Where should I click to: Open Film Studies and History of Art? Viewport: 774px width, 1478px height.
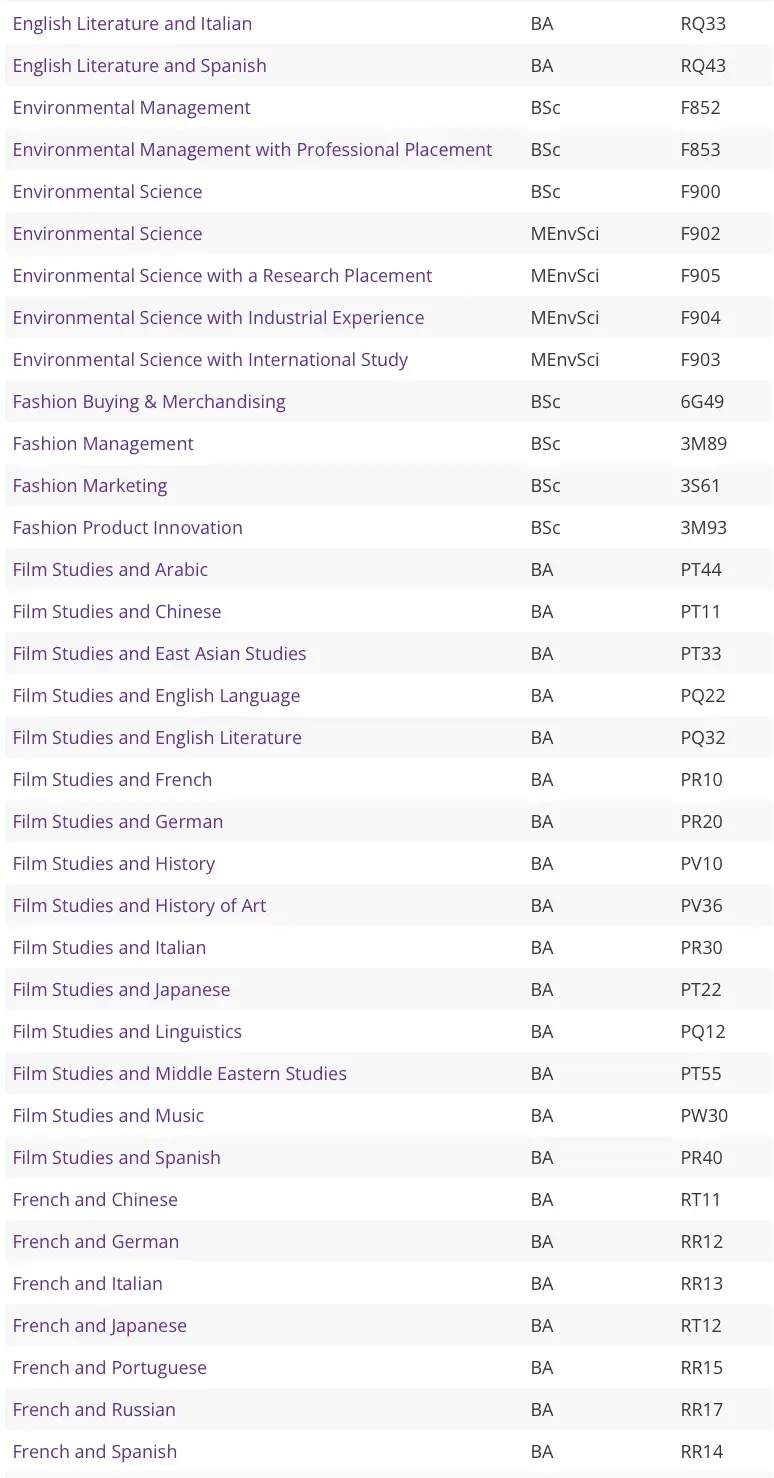point(139,906)
